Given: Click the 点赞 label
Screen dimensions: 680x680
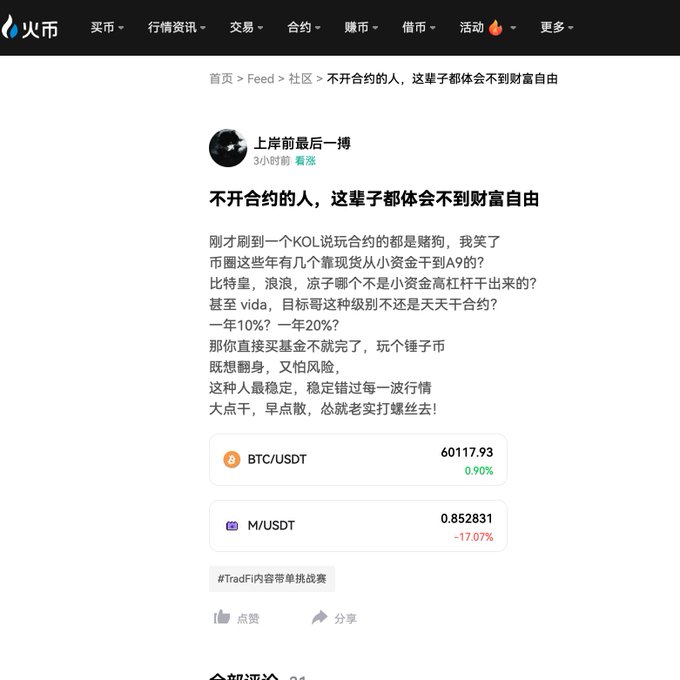Looking at the screenshot, I should click(248, 618).
